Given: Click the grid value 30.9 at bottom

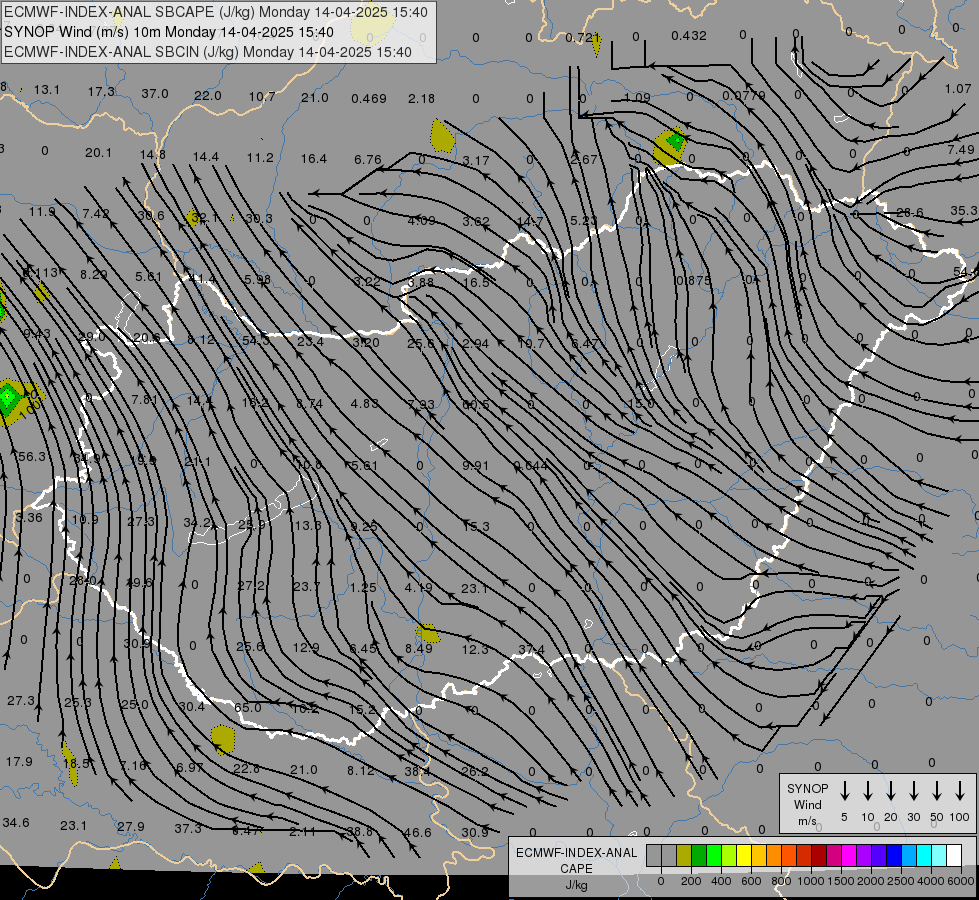Looking at the screenshot, I should (x=475, y=832).
